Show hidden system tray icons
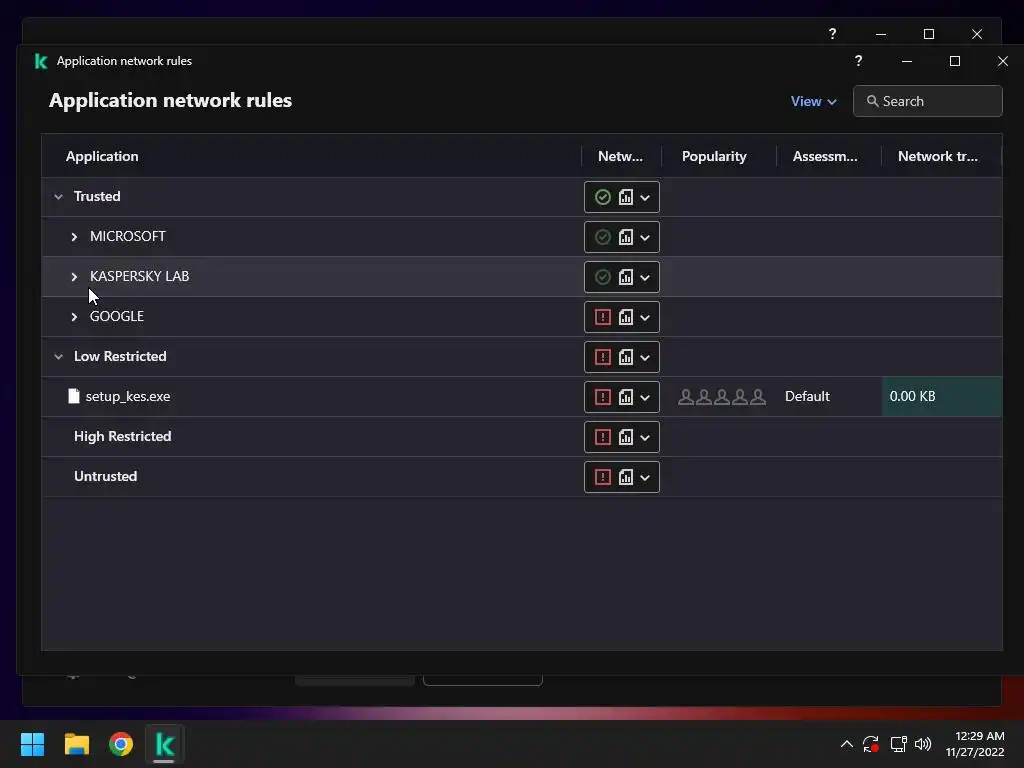The width and height of the screenshot is (1024, 768). click(846, 744)
